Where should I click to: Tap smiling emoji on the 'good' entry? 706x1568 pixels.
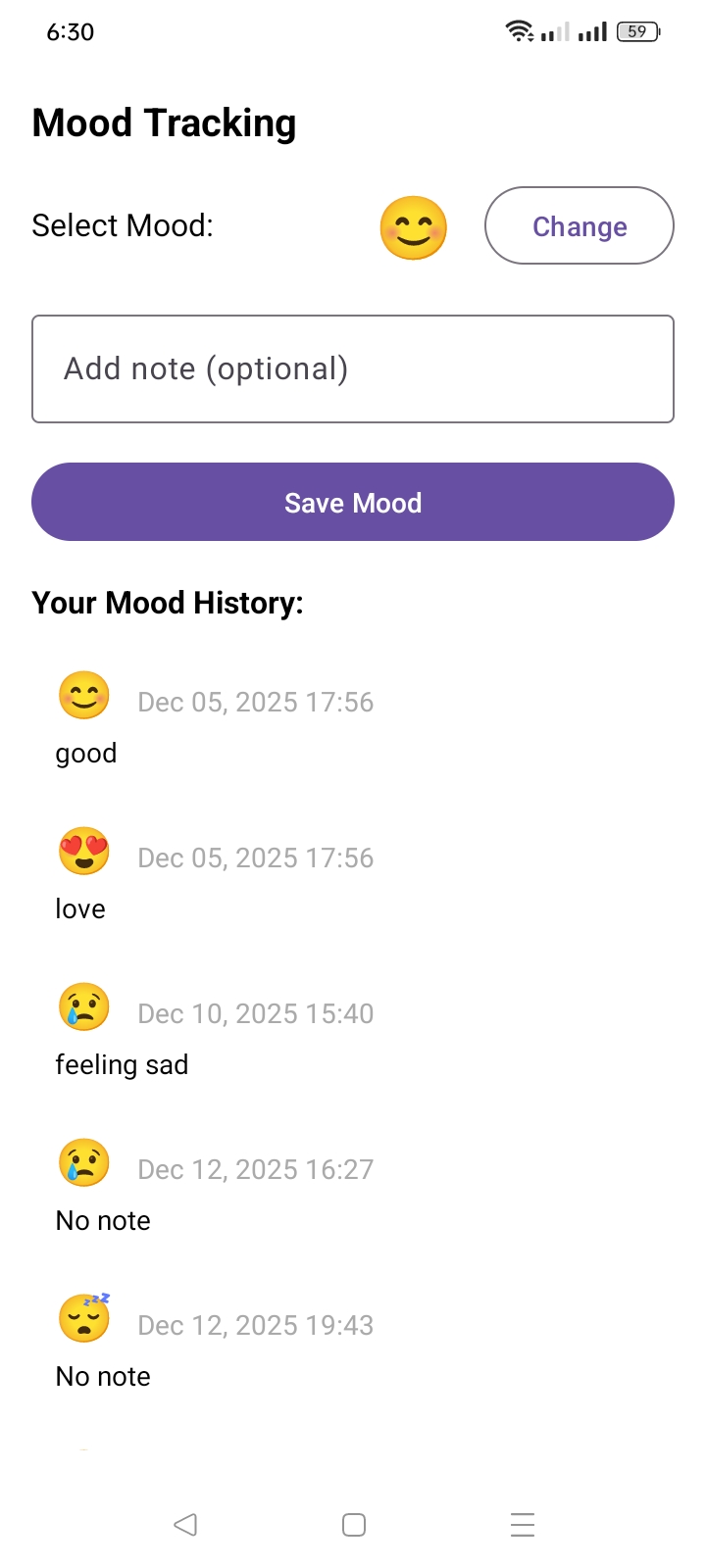pyautogui.click(x=84, y=696)
